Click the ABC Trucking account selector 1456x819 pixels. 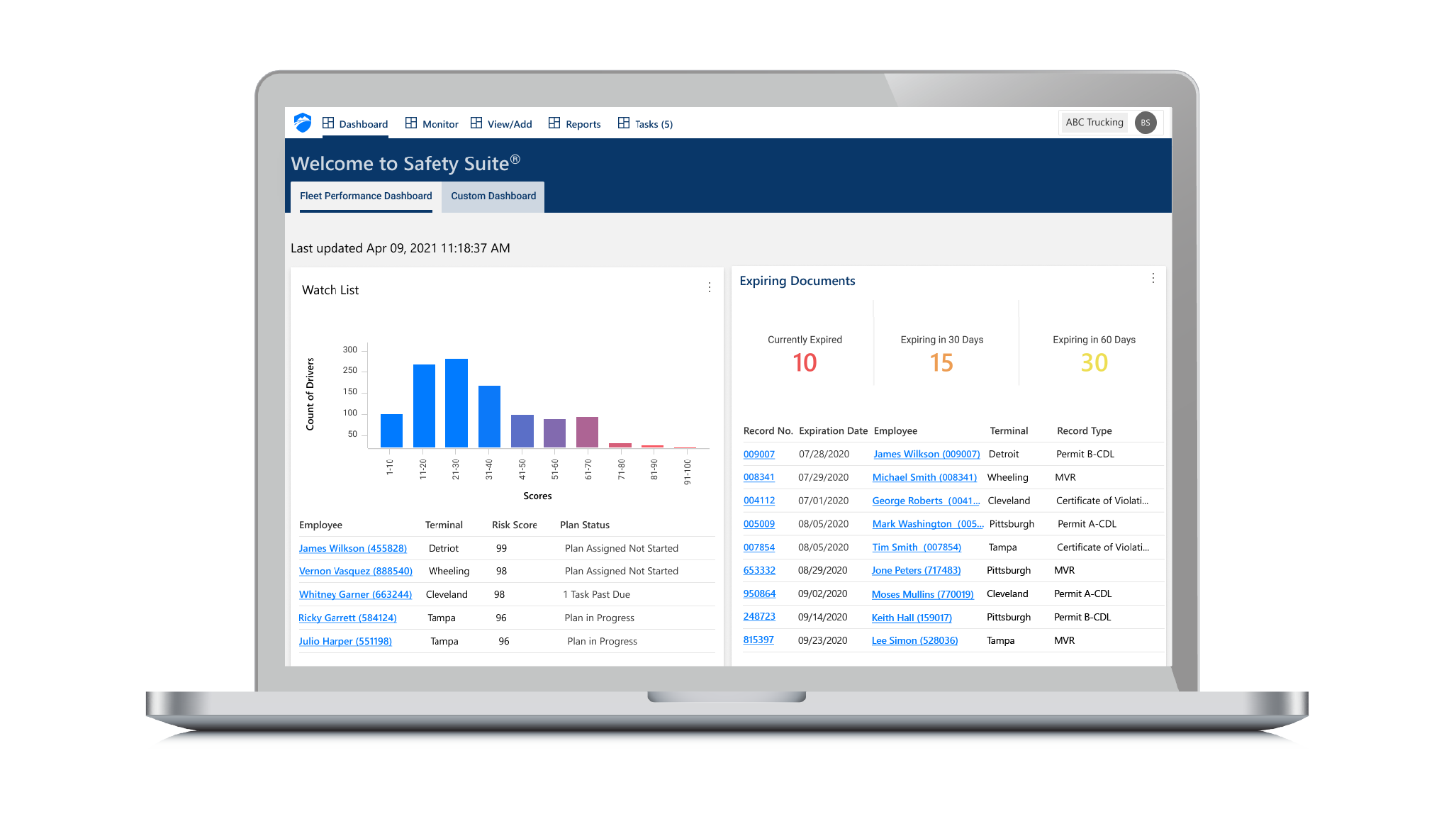pyautogui.click(x=1094, y=122)
